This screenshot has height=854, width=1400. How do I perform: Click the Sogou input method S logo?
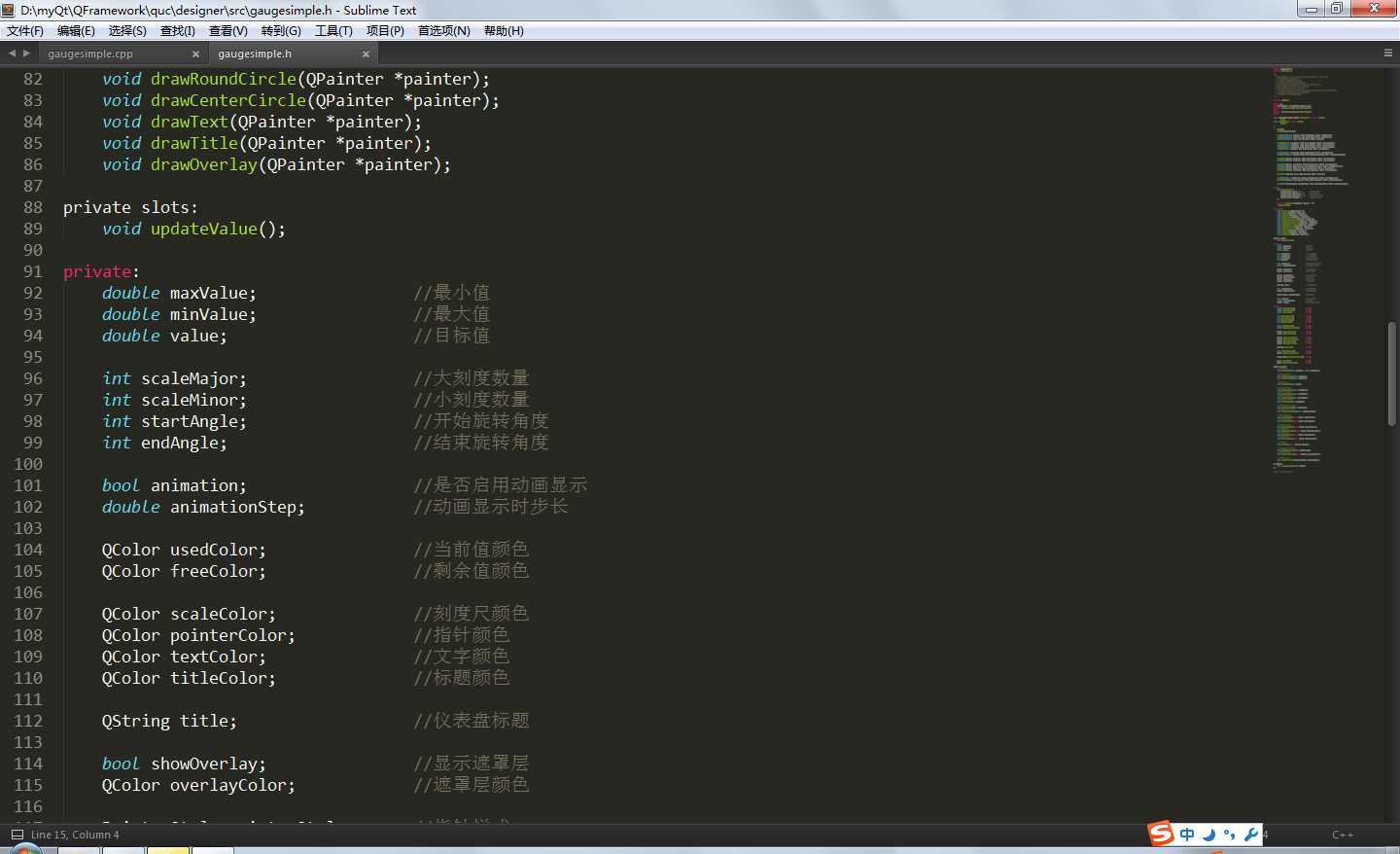point(1161,834)
